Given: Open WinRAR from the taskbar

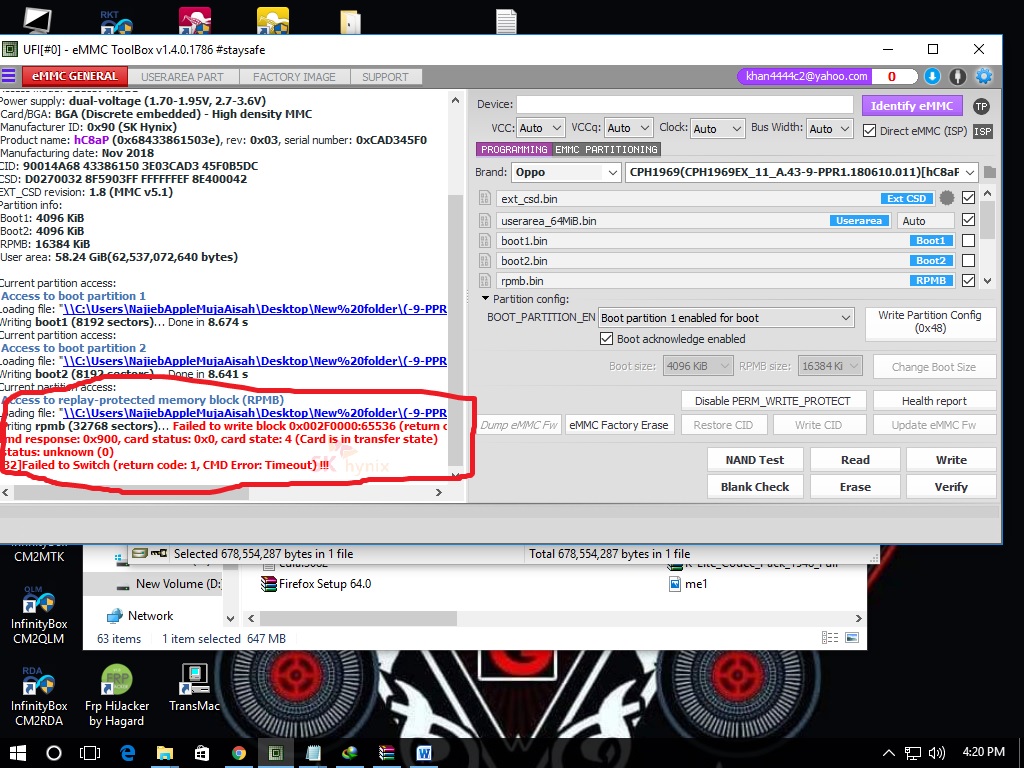Looking at the screenshot, I should (x=387, y=753).
